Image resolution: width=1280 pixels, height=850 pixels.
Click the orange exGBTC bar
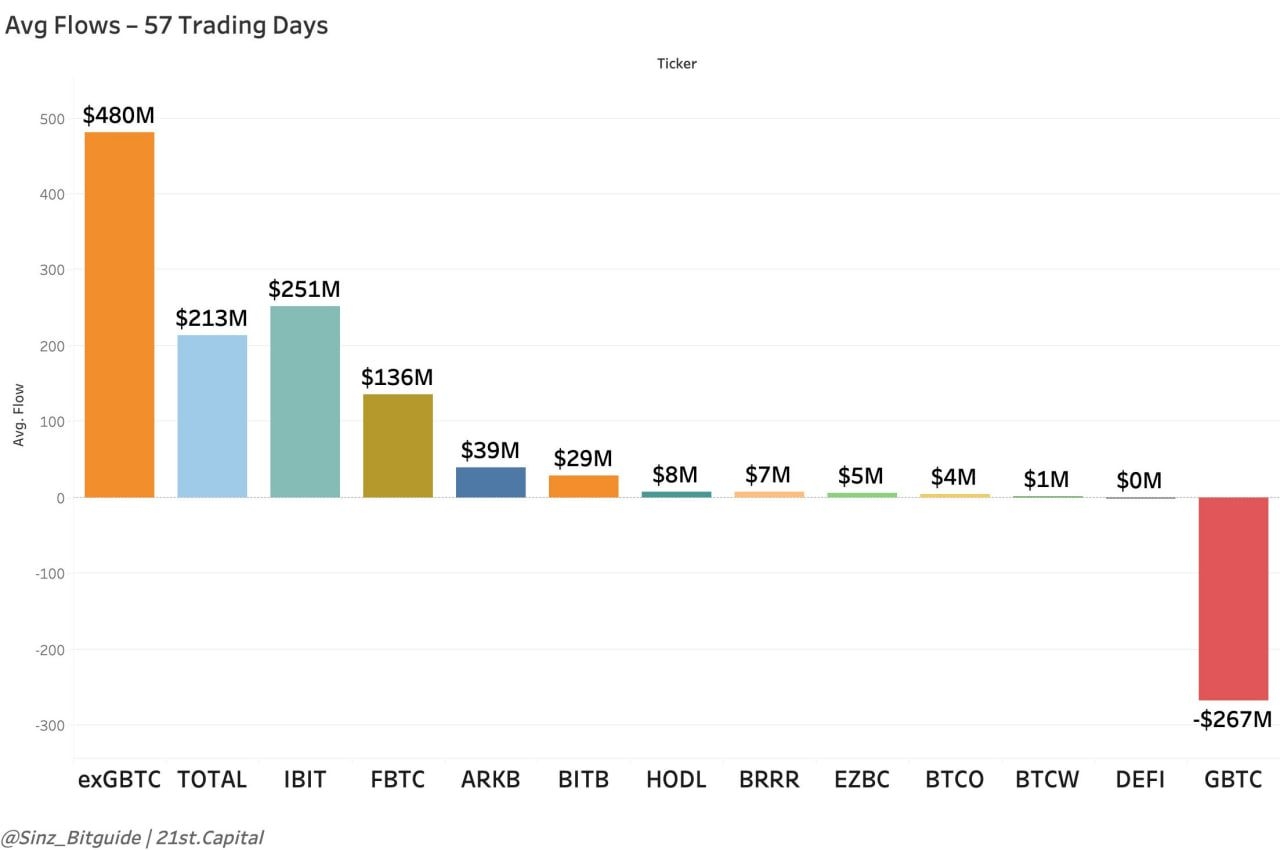(119, 314)
